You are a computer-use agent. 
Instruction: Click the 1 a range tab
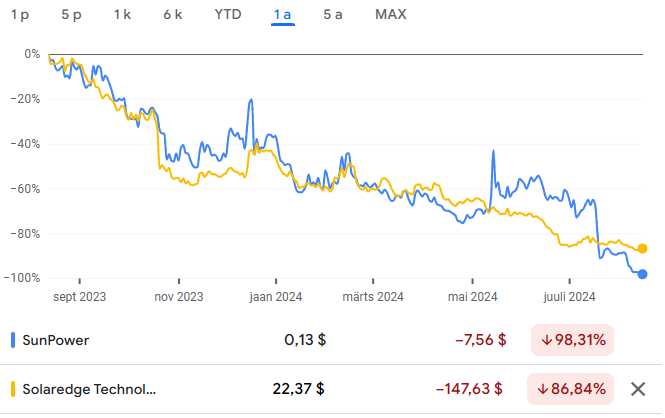(282, 14)
